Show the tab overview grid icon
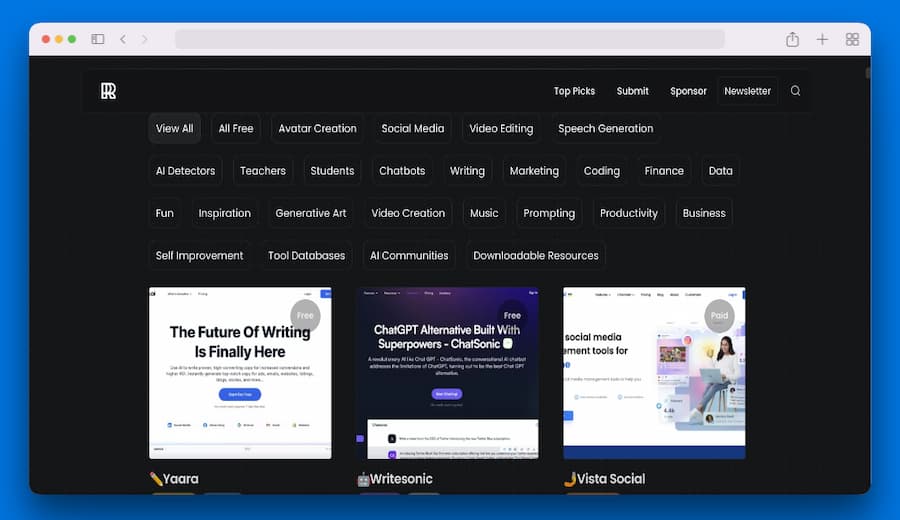900x520 pixels. click(x=852, y=39)
